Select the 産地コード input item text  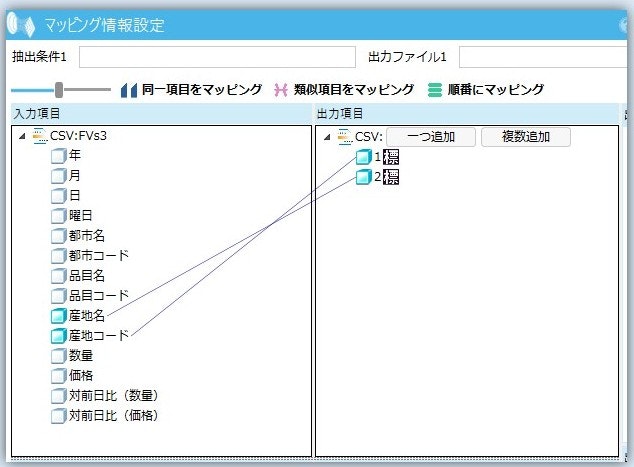point(99,336)
